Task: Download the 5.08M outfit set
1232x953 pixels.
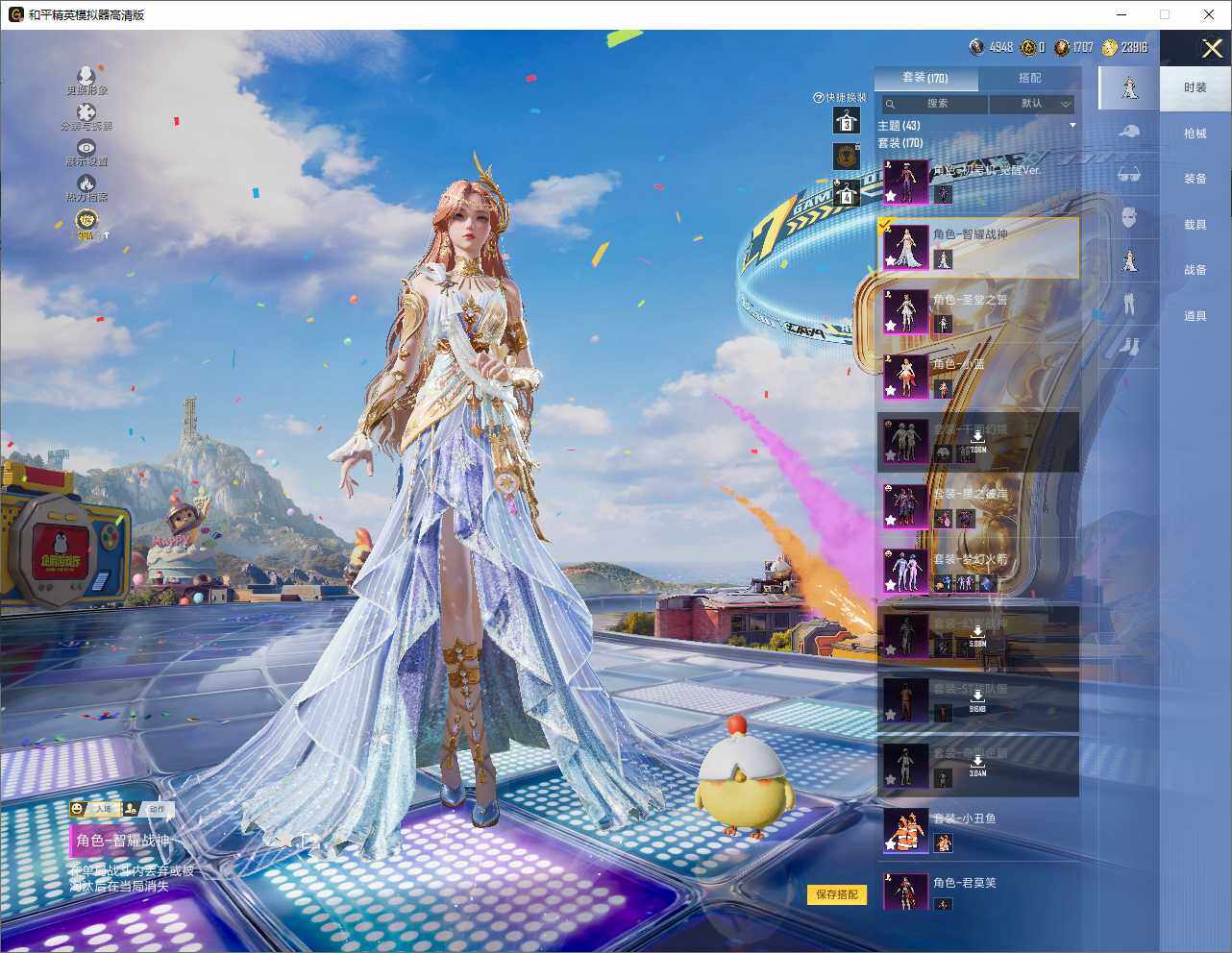Action: 977,637
